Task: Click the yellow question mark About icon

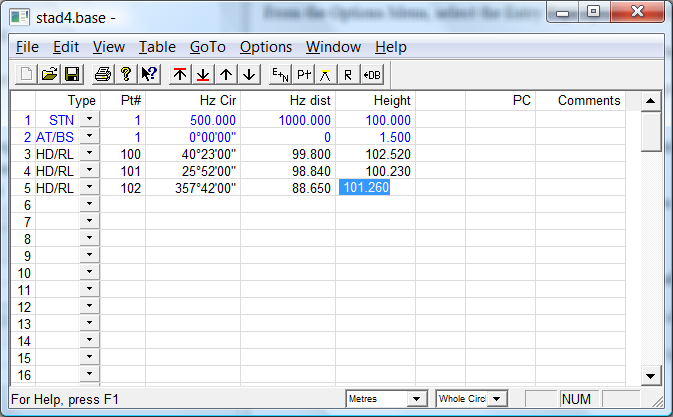Action: 126,74
